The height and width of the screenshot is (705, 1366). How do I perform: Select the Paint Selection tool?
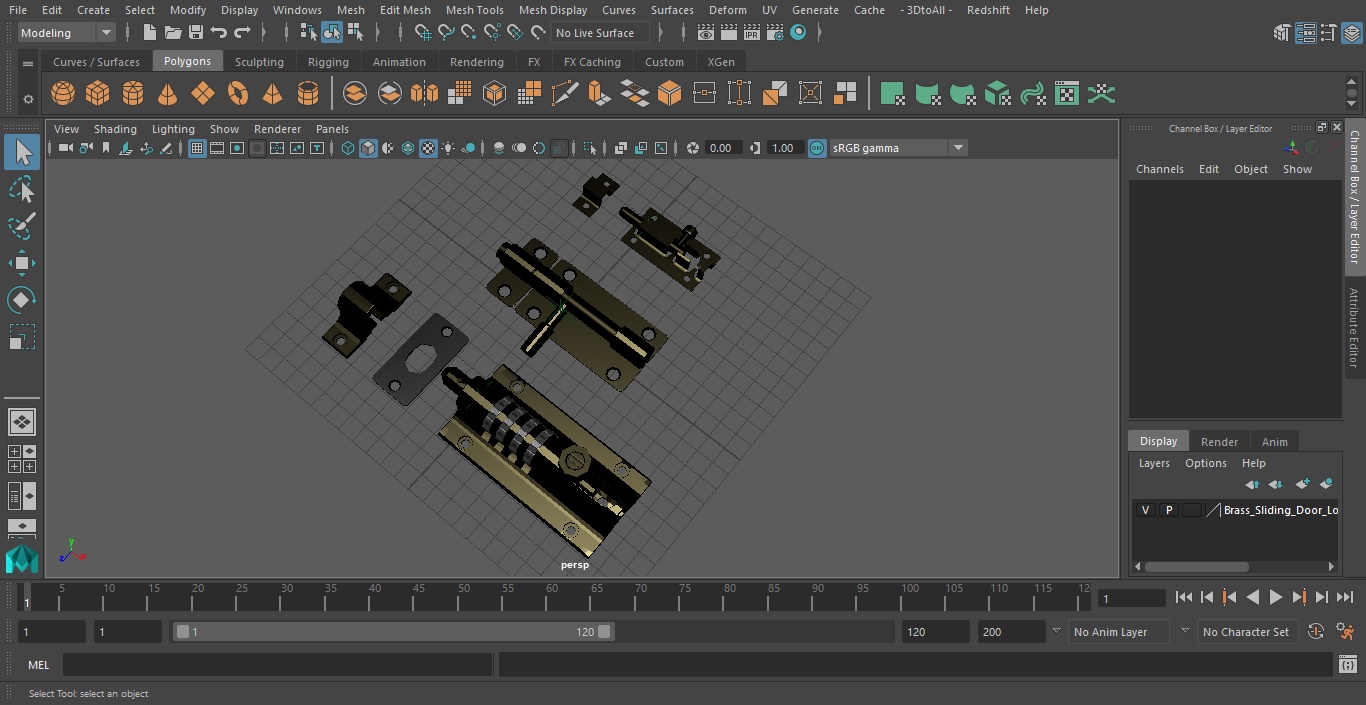[x=21, y=226]
